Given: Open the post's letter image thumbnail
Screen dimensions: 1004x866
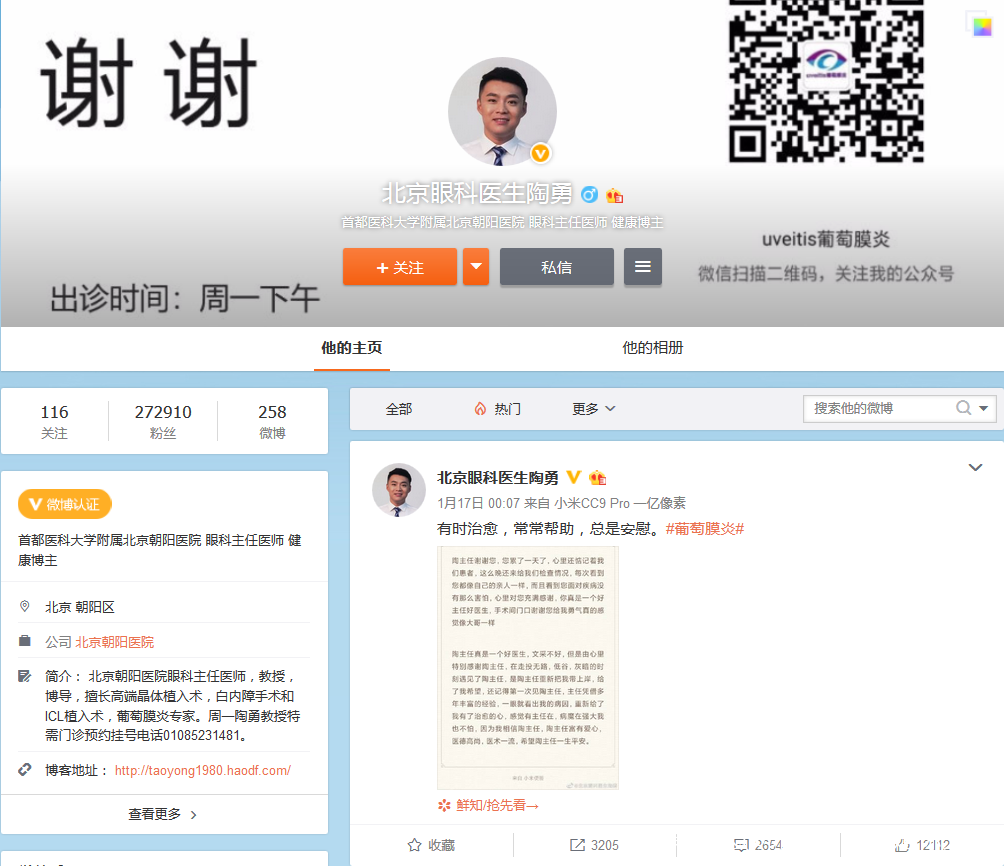Looking at the screenshot, I should 528,667.
